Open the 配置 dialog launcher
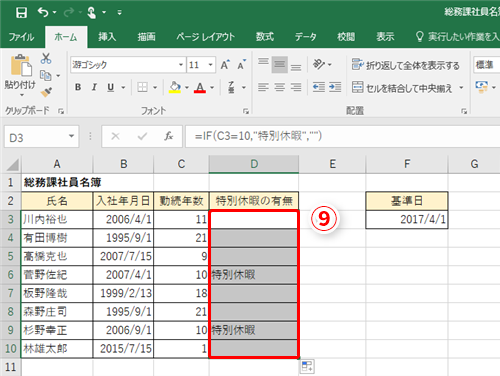The image size is (500, 376). click(464, 111)
